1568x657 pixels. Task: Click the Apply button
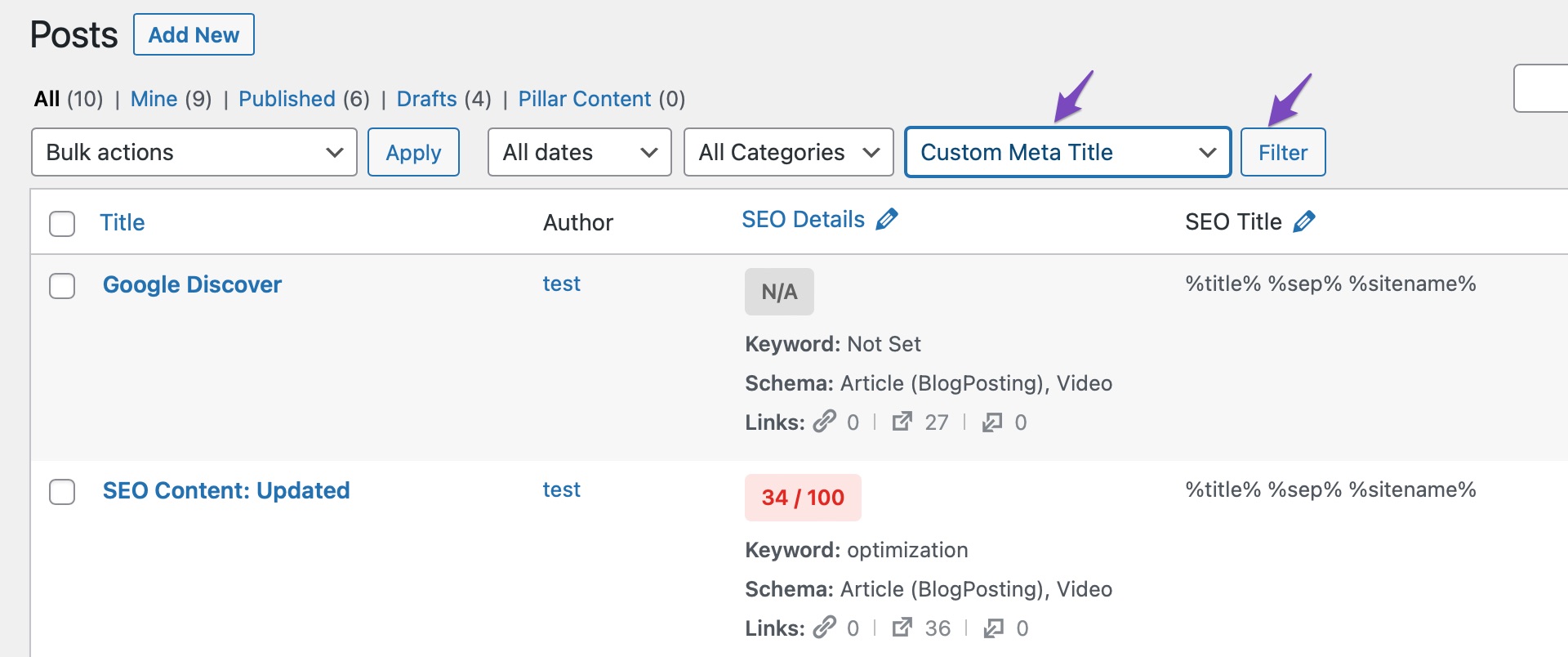point(413,152)
